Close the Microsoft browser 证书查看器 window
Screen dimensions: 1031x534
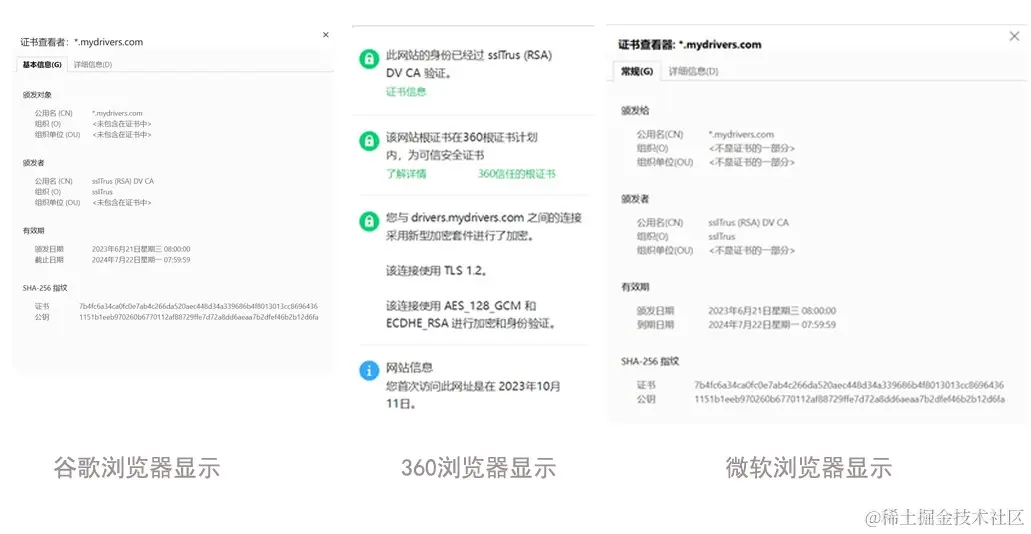coord(1015,36)
